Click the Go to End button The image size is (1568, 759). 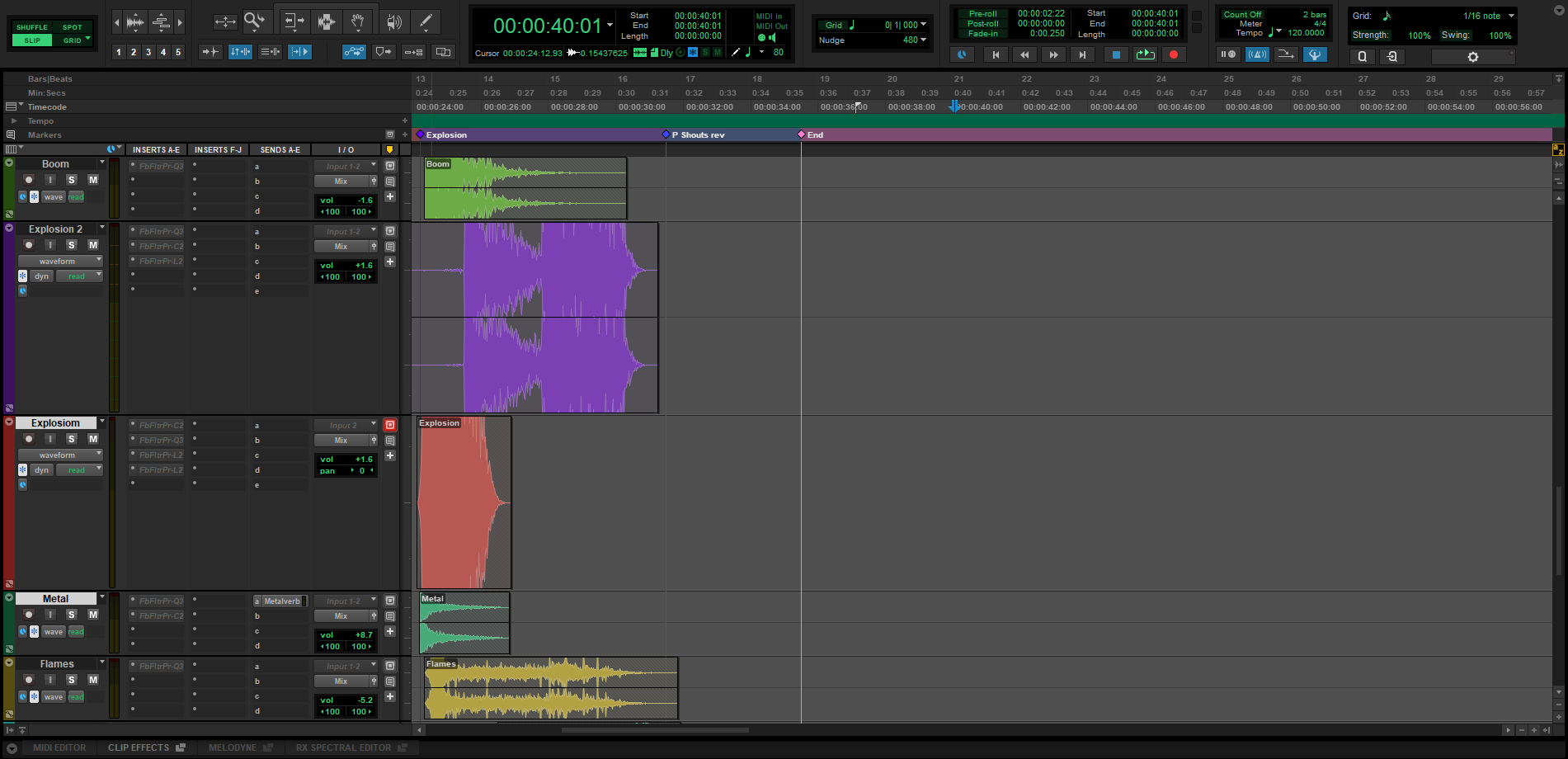point(1082,54)
